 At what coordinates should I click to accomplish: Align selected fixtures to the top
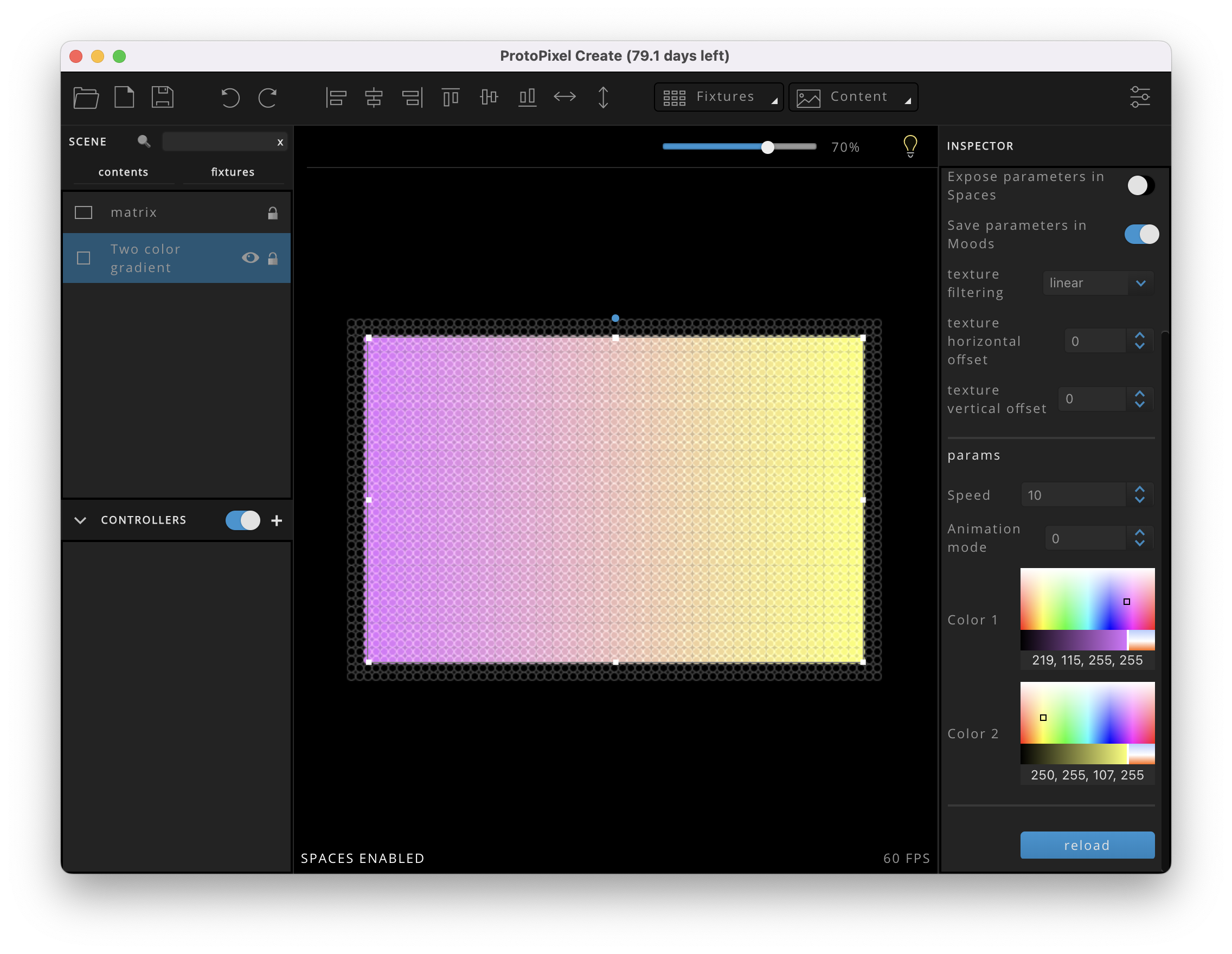tap(451, 97)
